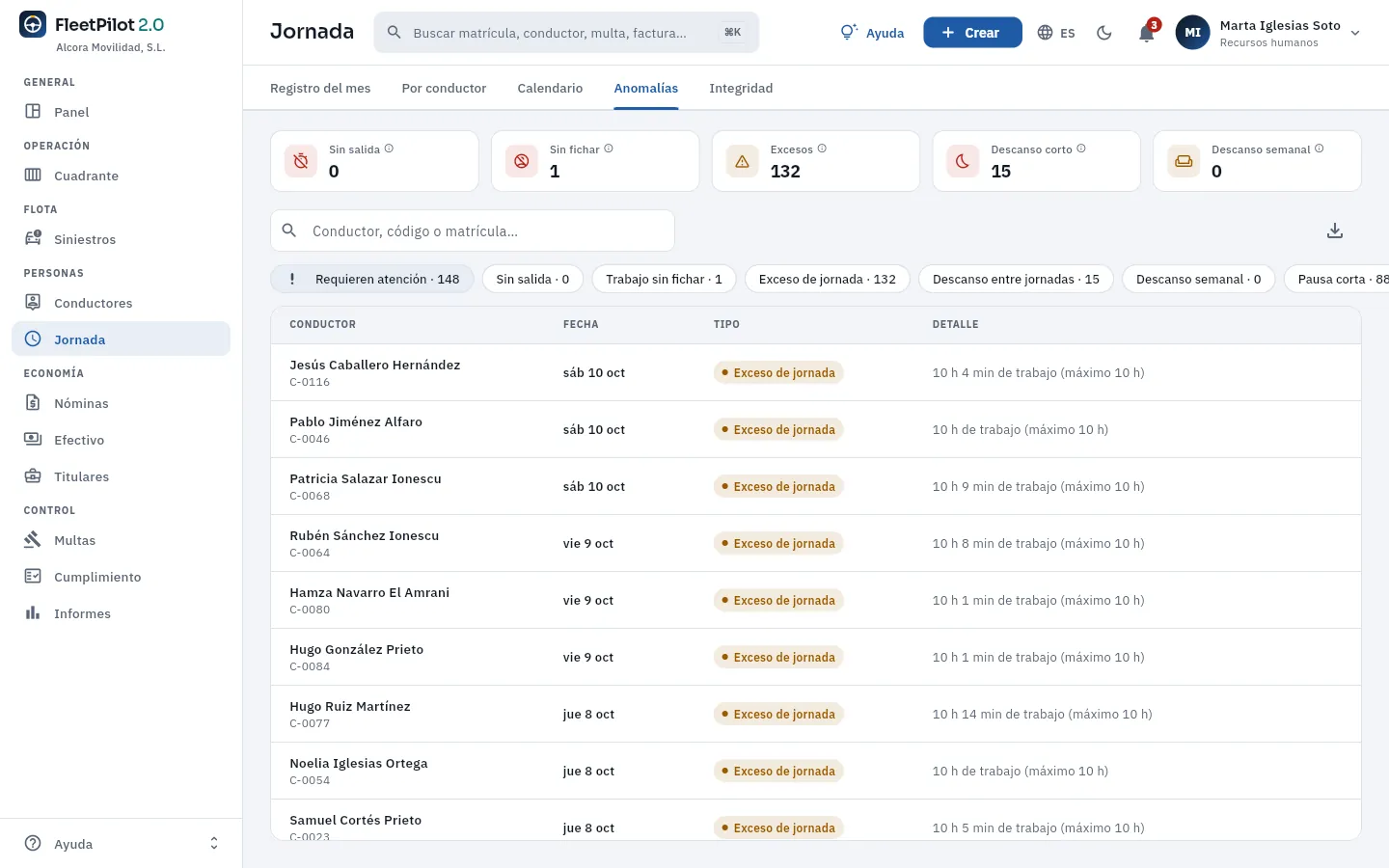
Task: Open Jesús Caballero Hernández anomaly row
Action: tap(815, 372)
